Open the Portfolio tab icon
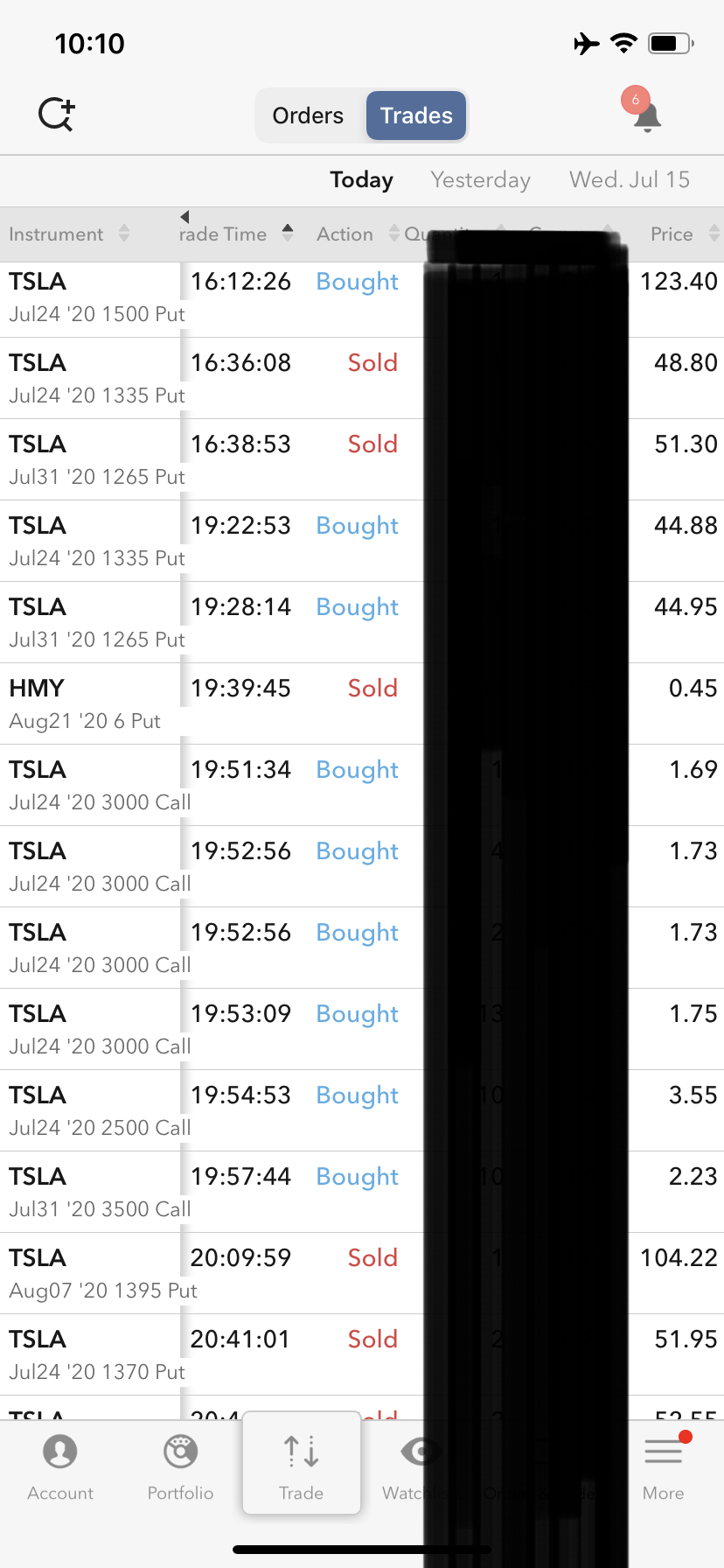Viewport: 724px width, 1568px height. 180,1452
